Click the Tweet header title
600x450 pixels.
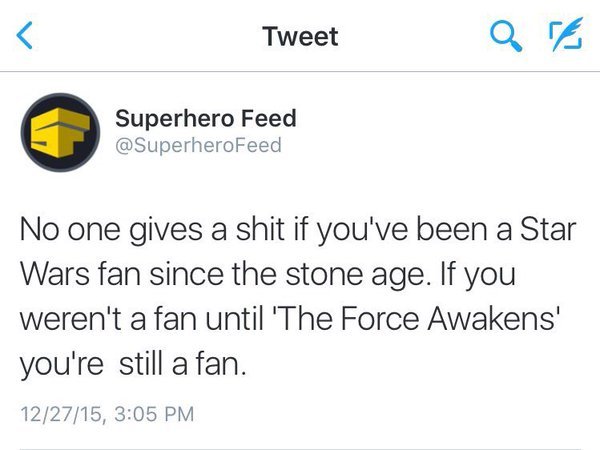(x=300, y=37)
